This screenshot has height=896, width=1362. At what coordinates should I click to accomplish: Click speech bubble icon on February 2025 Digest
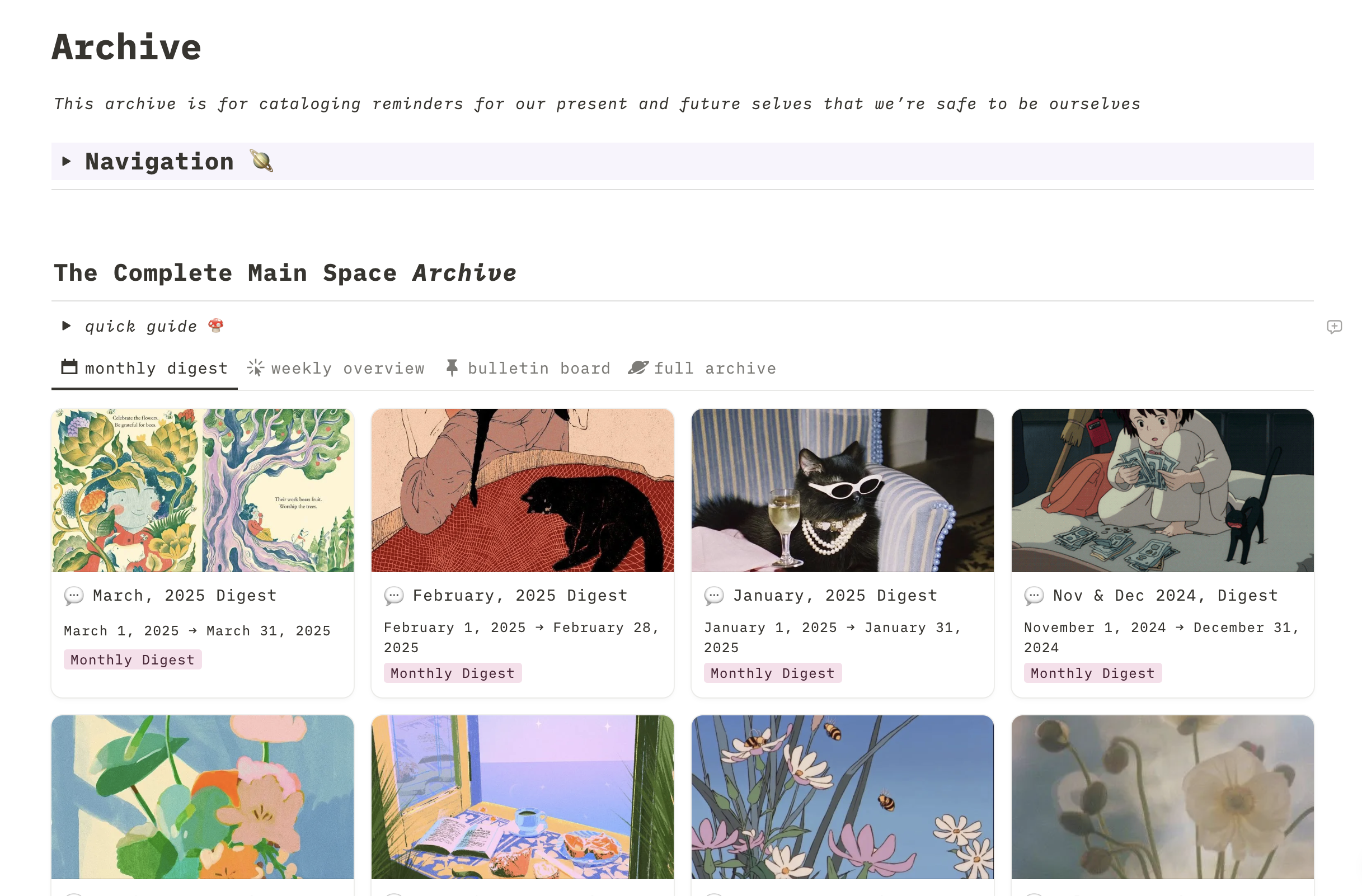point(394,596)
